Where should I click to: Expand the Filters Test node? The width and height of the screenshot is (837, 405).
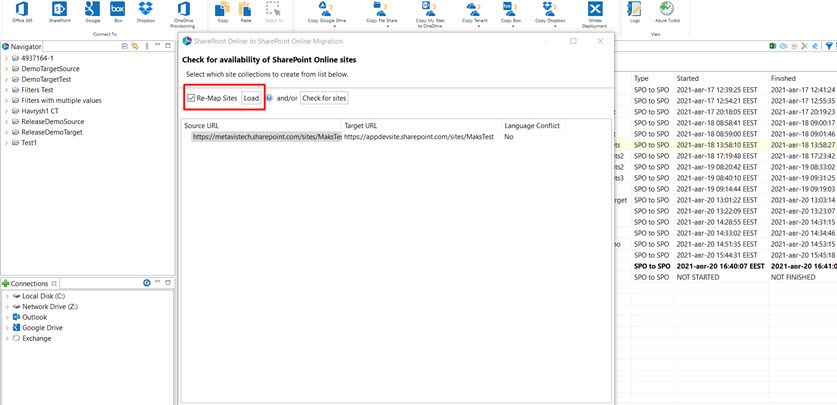pos(6,90)
